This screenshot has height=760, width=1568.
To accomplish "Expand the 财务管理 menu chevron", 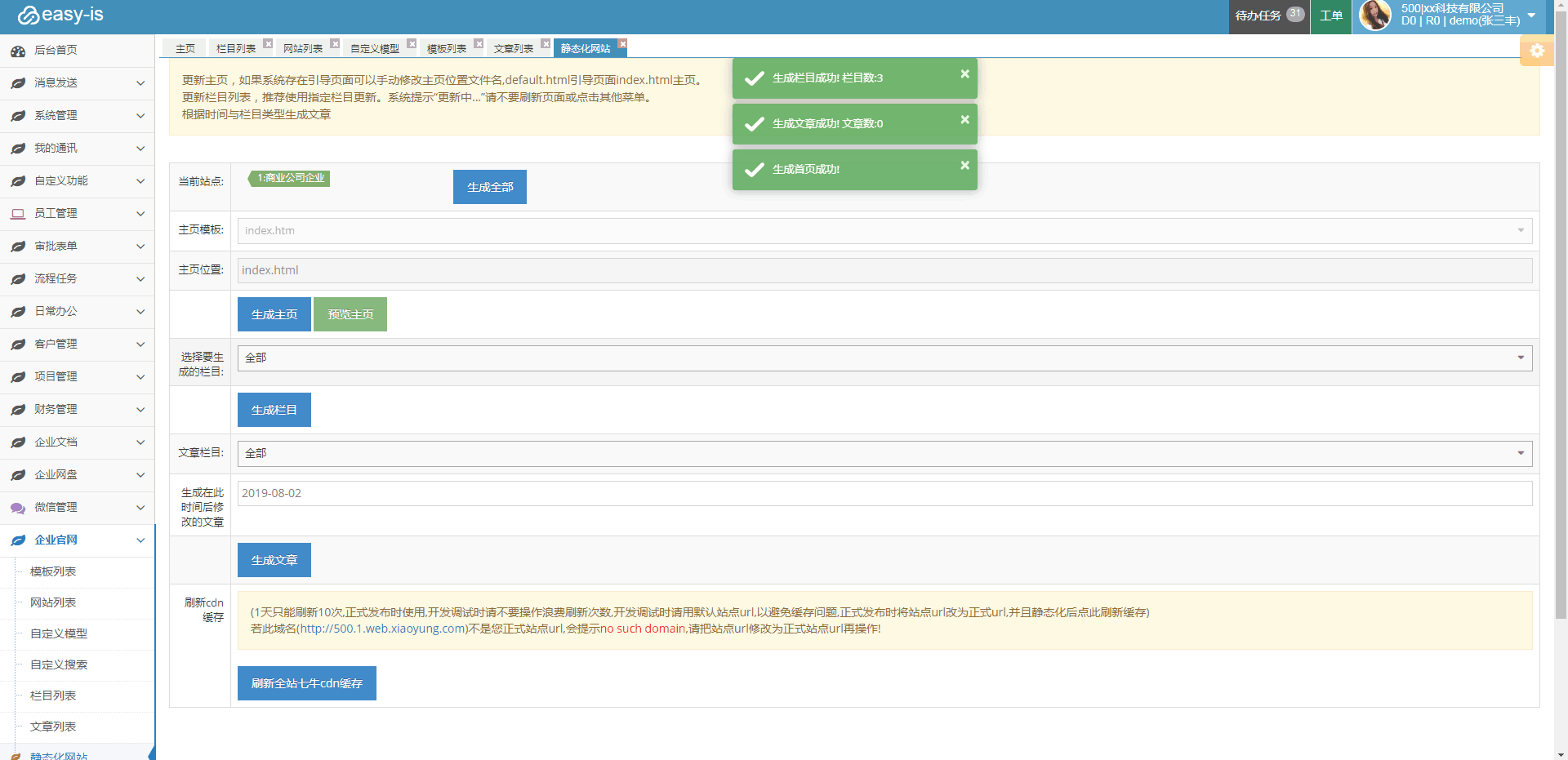I will click(140, 410).
